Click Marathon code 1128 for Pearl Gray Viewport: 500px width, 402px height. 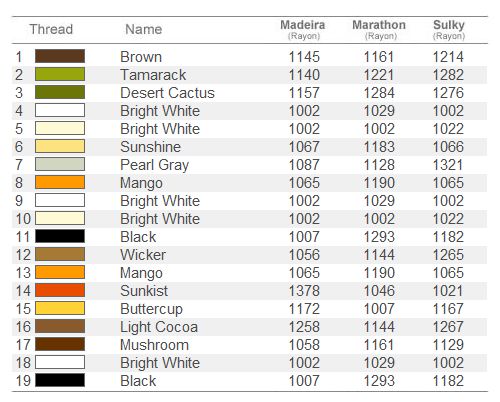point(379,165)
